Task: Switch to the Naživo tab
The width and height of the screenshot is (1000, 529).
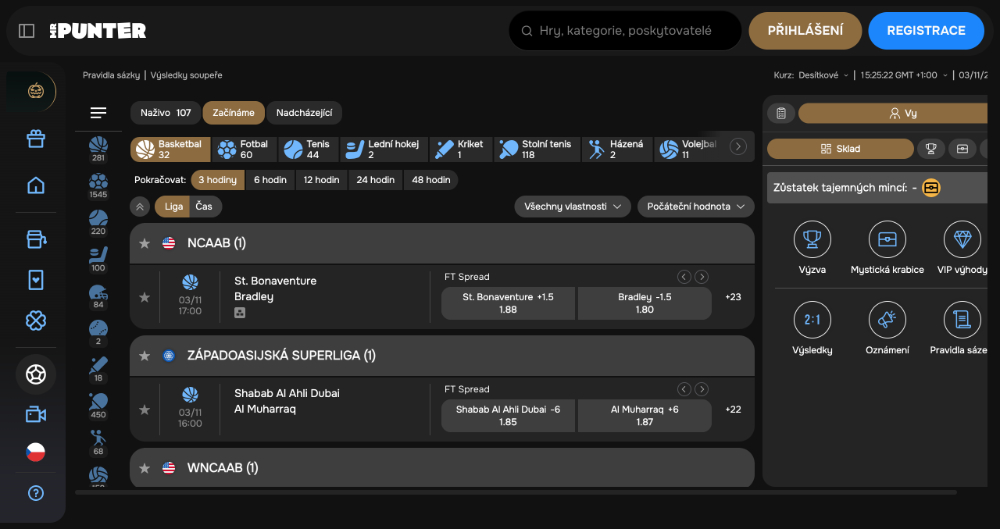Action: point(165,113)
